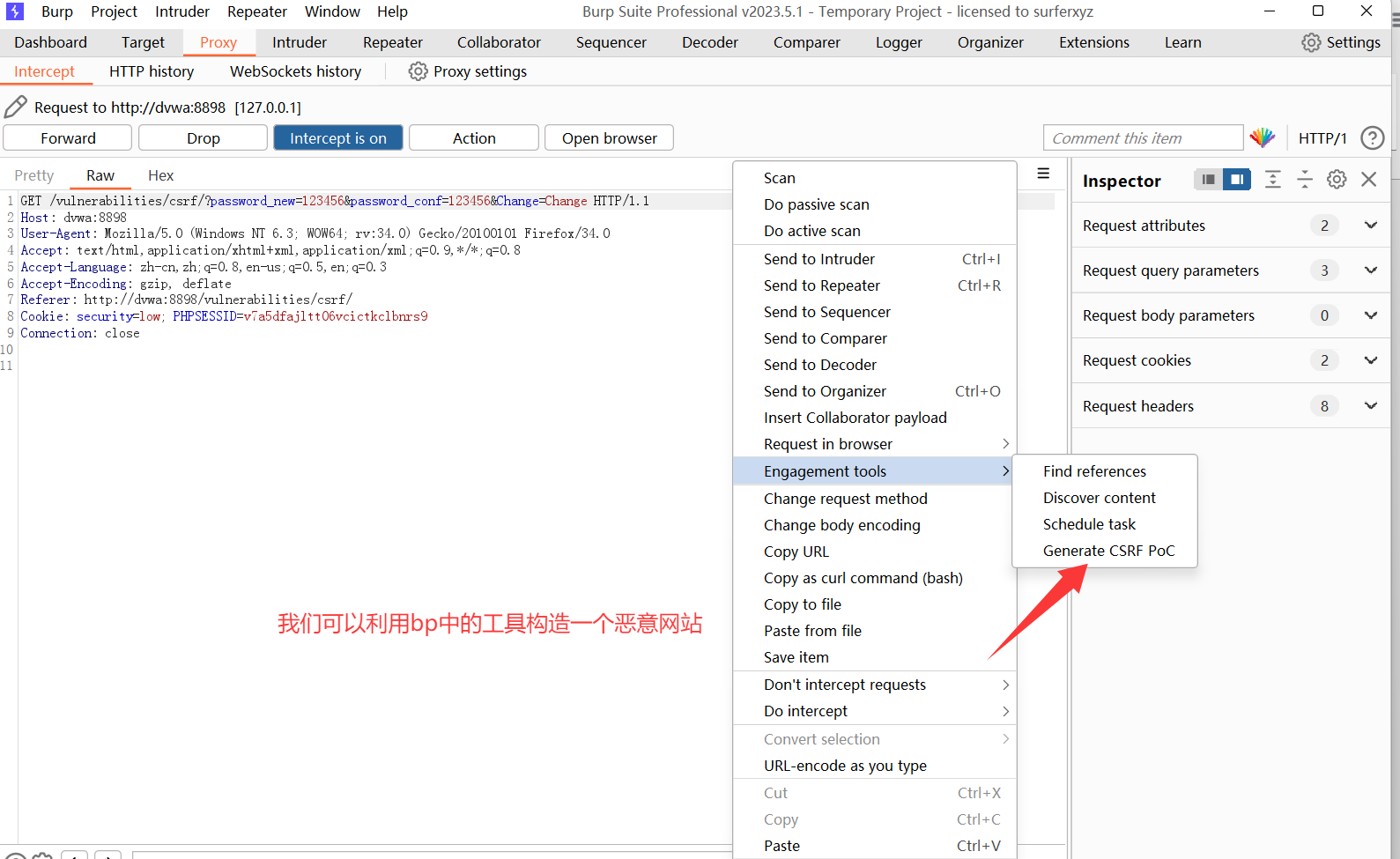The height and width of the screenshot is (859, 1400).
Task: Select Send to Intruder
Action: (x=875, y=259)
